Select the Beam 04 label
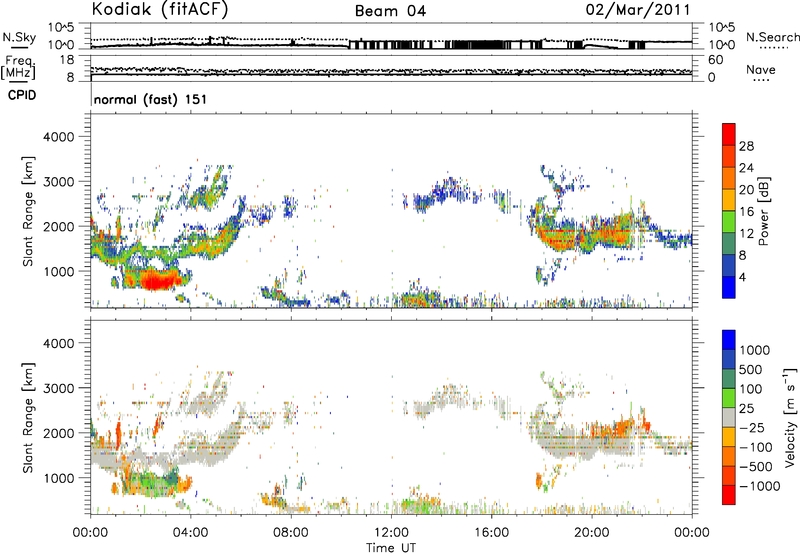This screenshot has width=800, height=554. pos(390,11)
